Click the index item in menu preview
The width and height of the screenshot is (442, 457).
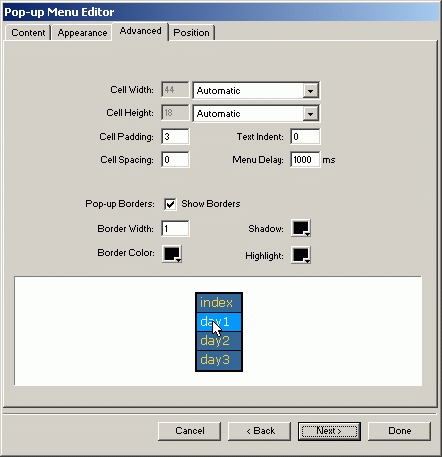pyautogui.click(x=219, y=303)
